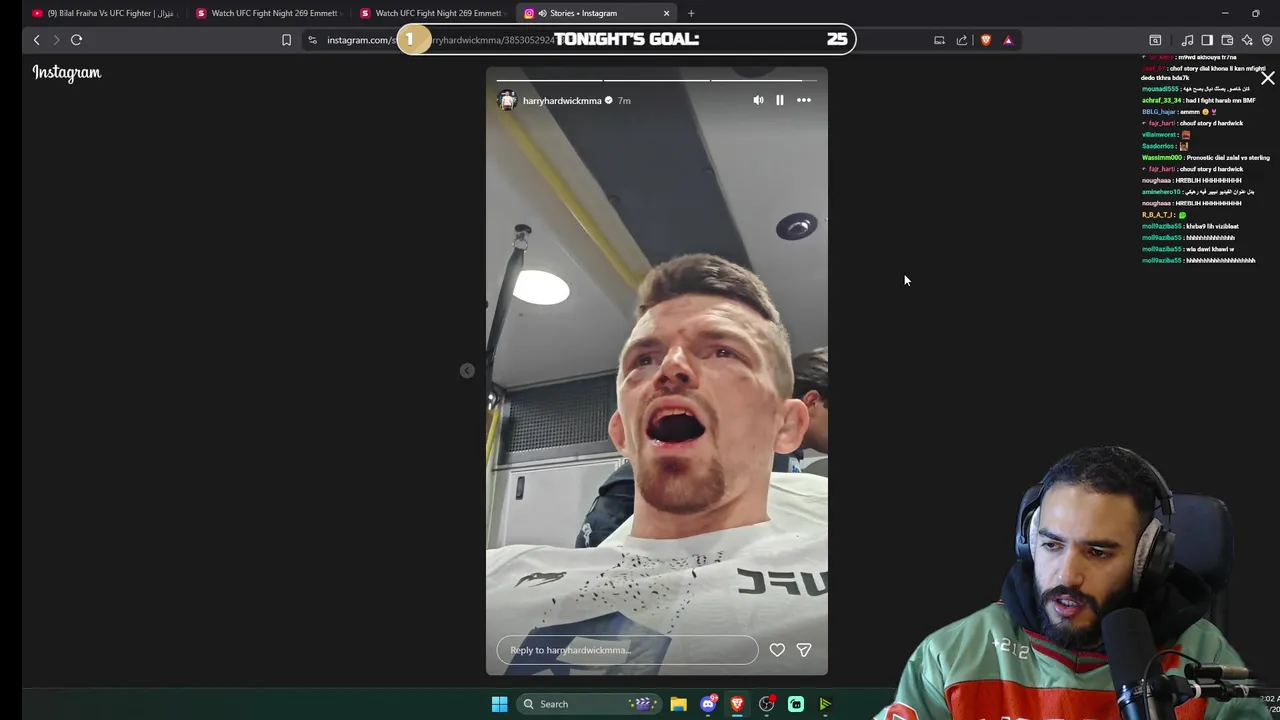The height and width of the screenshot is (720, 1280).
Task: Open OBS Studio from taskbar
Action: point(766,704)
